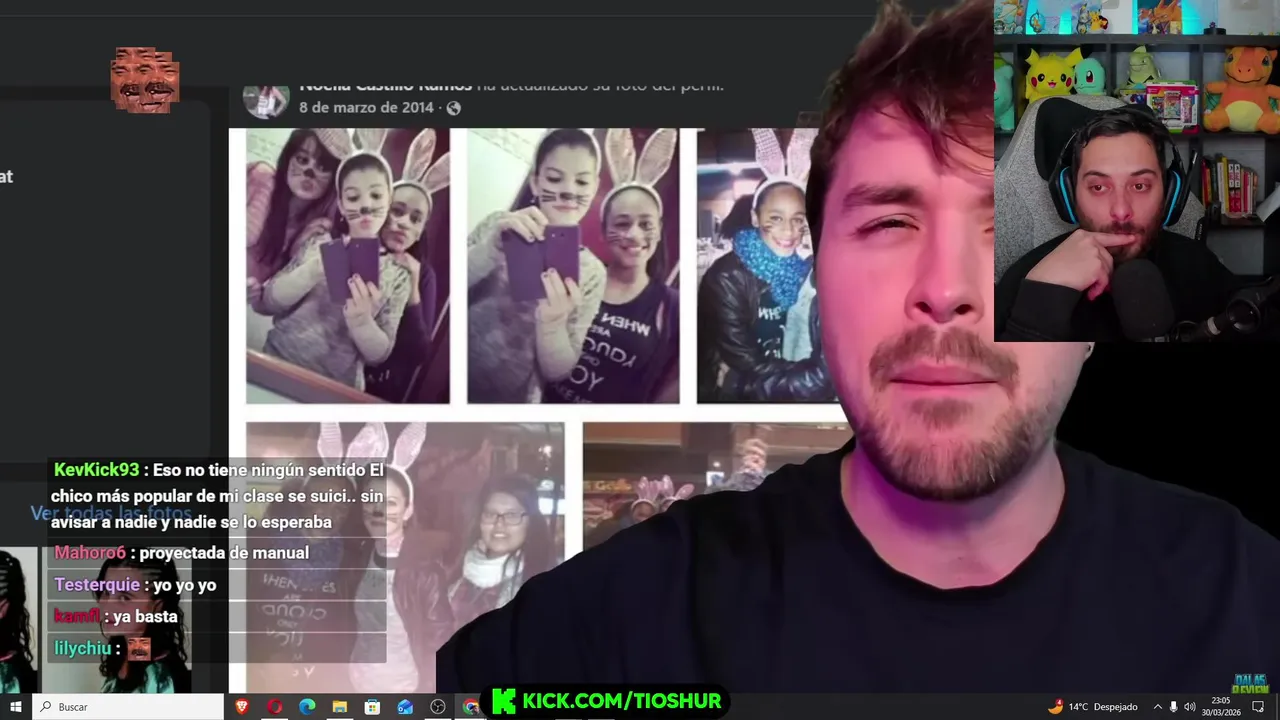Viewport: 1280px width, 720px height.
Task: Click the microphone tray icon
Action: 1173,707
